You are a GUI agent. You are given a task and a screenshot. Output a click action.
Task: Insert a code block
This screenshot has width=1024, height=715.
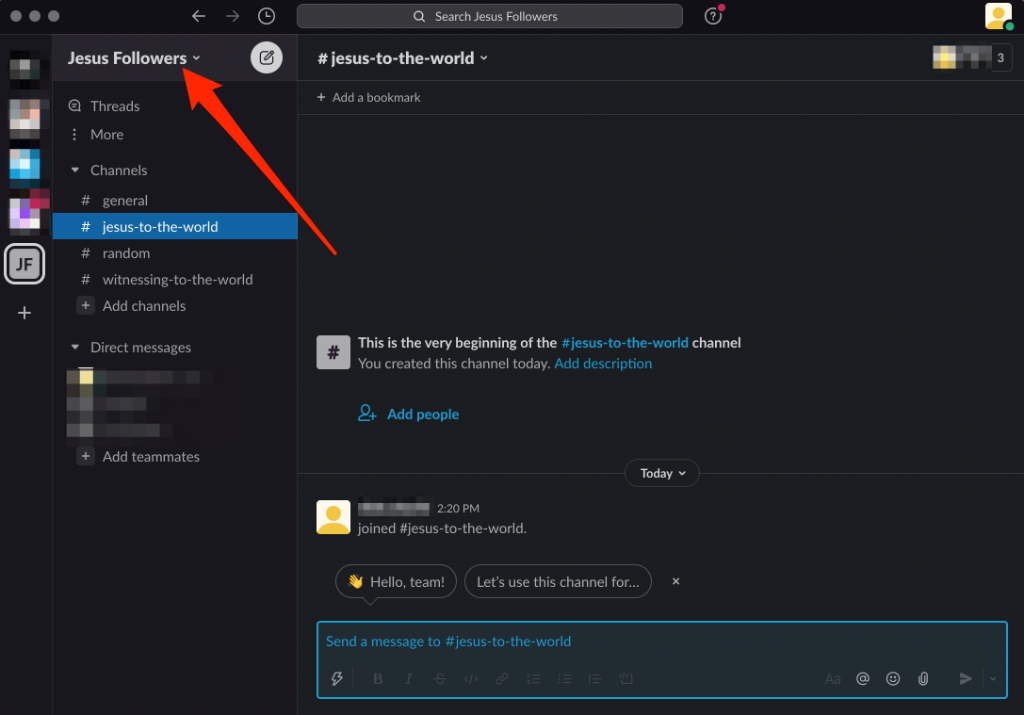coord(626,678)
